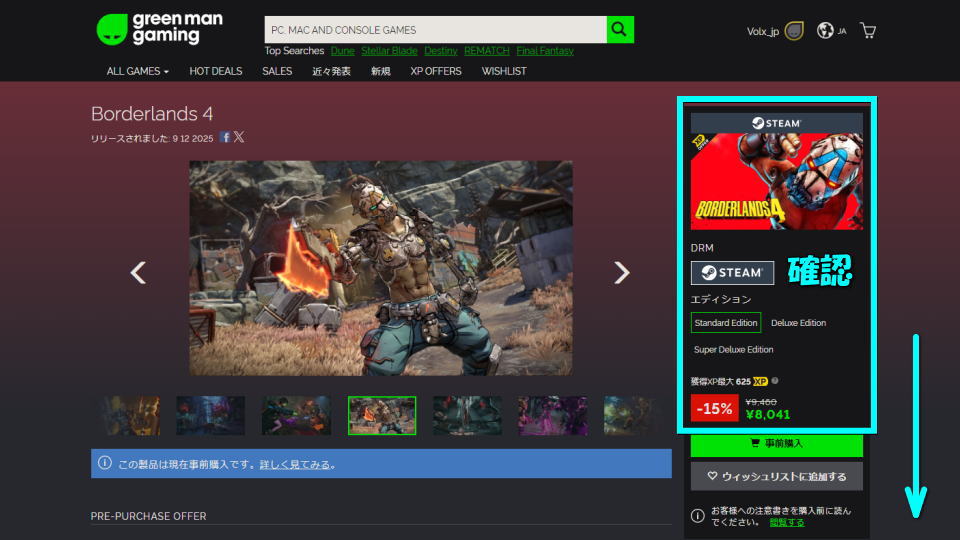Select the third screenshot thumbnail

pos(296,416)
